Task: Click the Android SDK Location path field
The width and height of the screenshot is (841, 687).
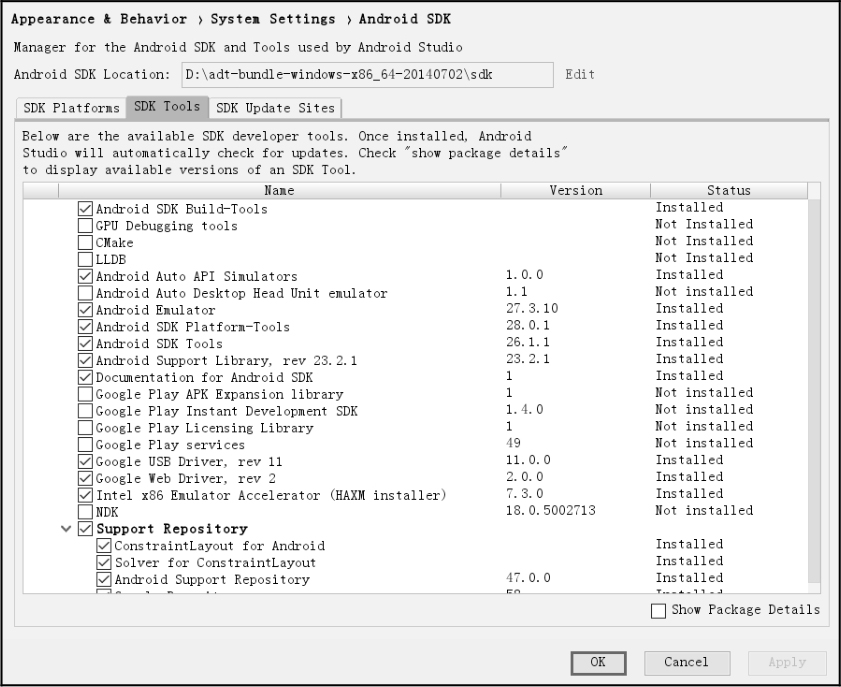Action: [x=366, y=75]
